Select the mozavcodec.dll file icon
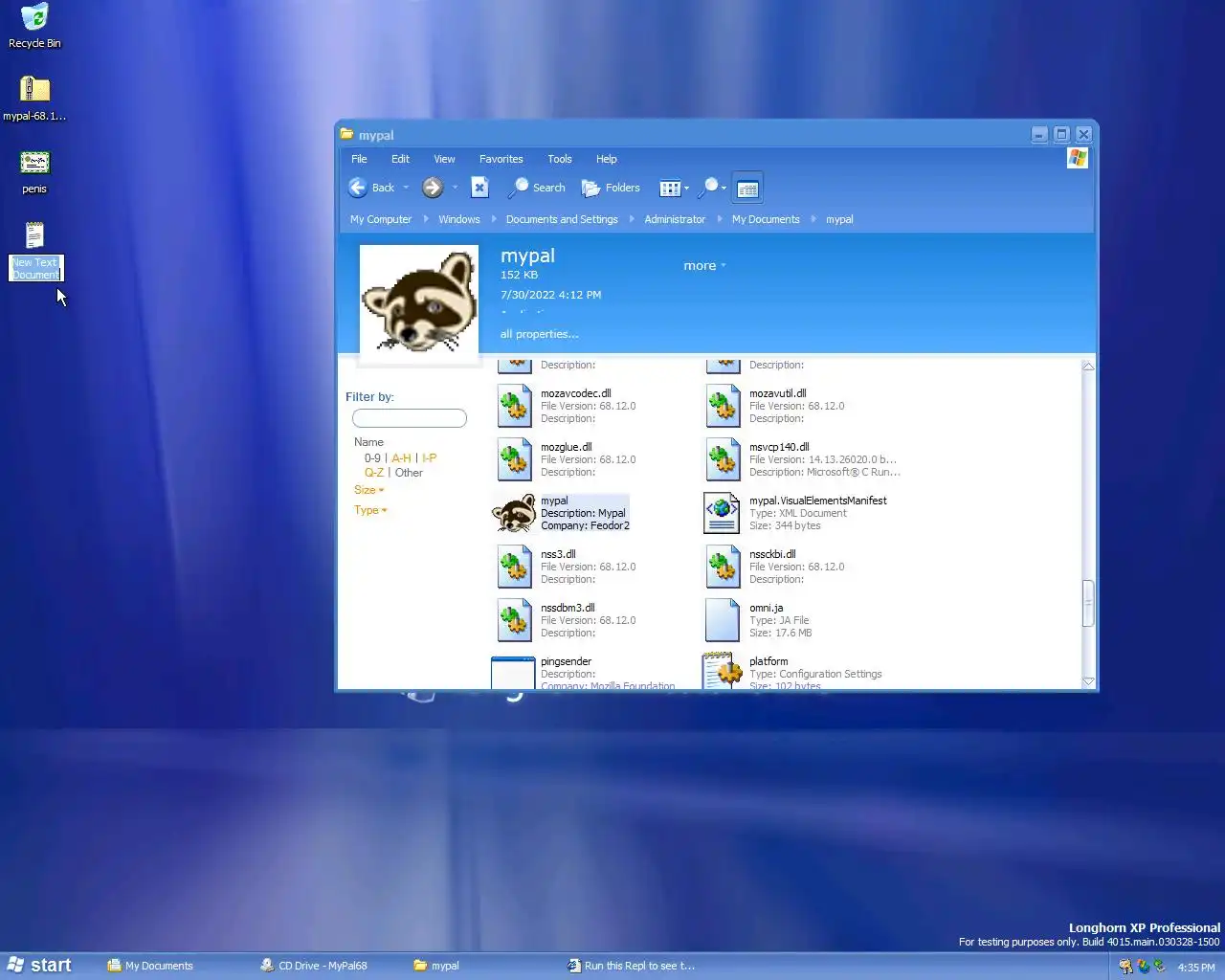 tap(514, 406)
